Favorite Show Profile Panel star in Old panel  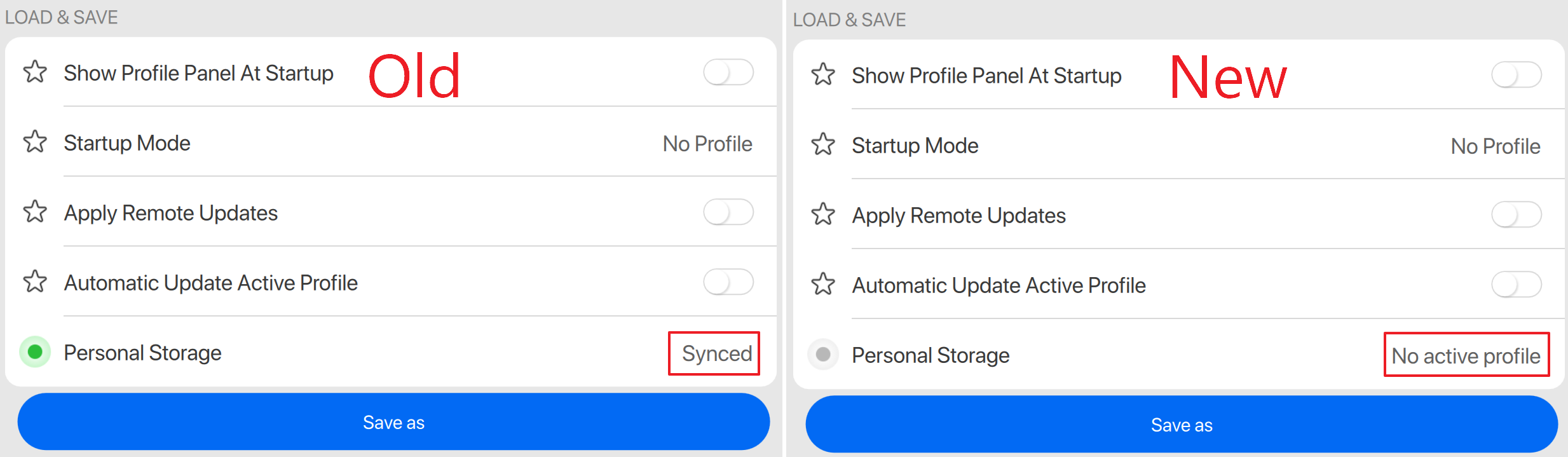pos(35,72)
